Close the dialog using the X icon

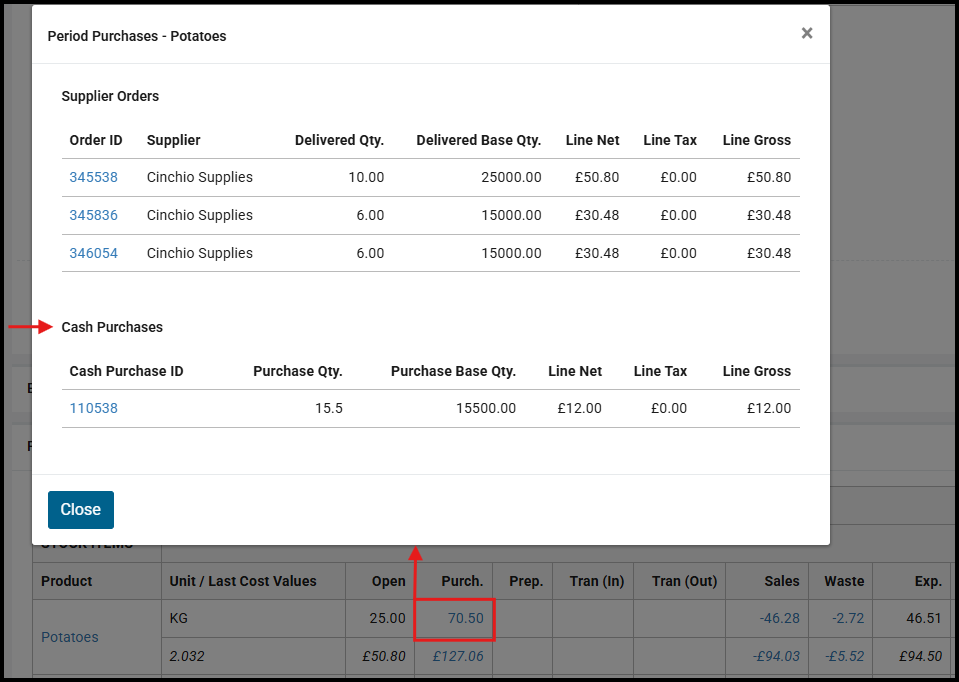pos(806,33)
